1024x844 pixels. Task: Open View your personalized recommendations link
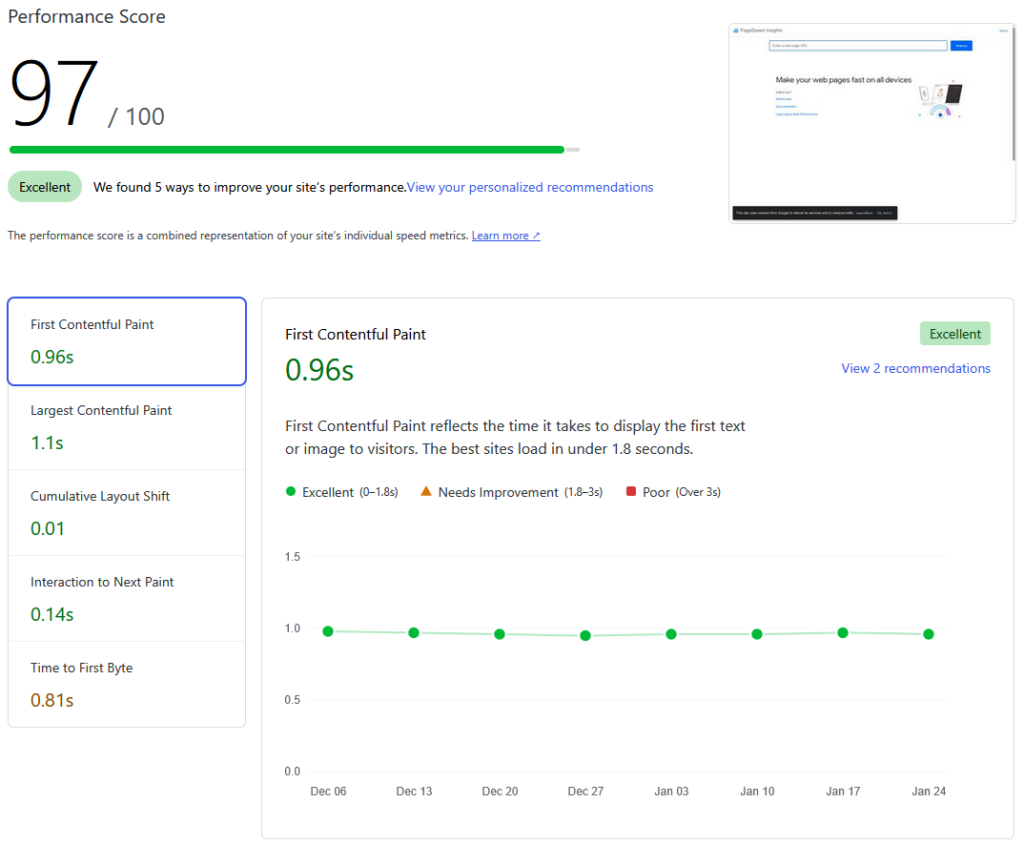click(530, 187)
